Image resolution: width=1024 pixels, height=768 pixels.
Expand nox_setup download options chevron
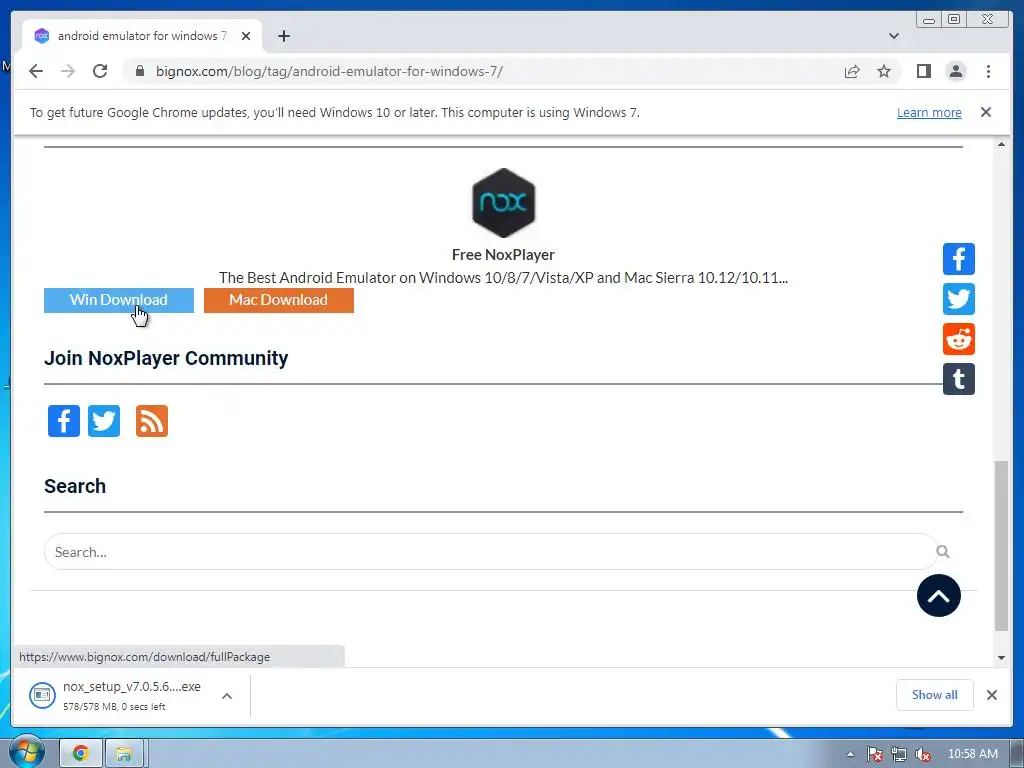pos(227,696)
